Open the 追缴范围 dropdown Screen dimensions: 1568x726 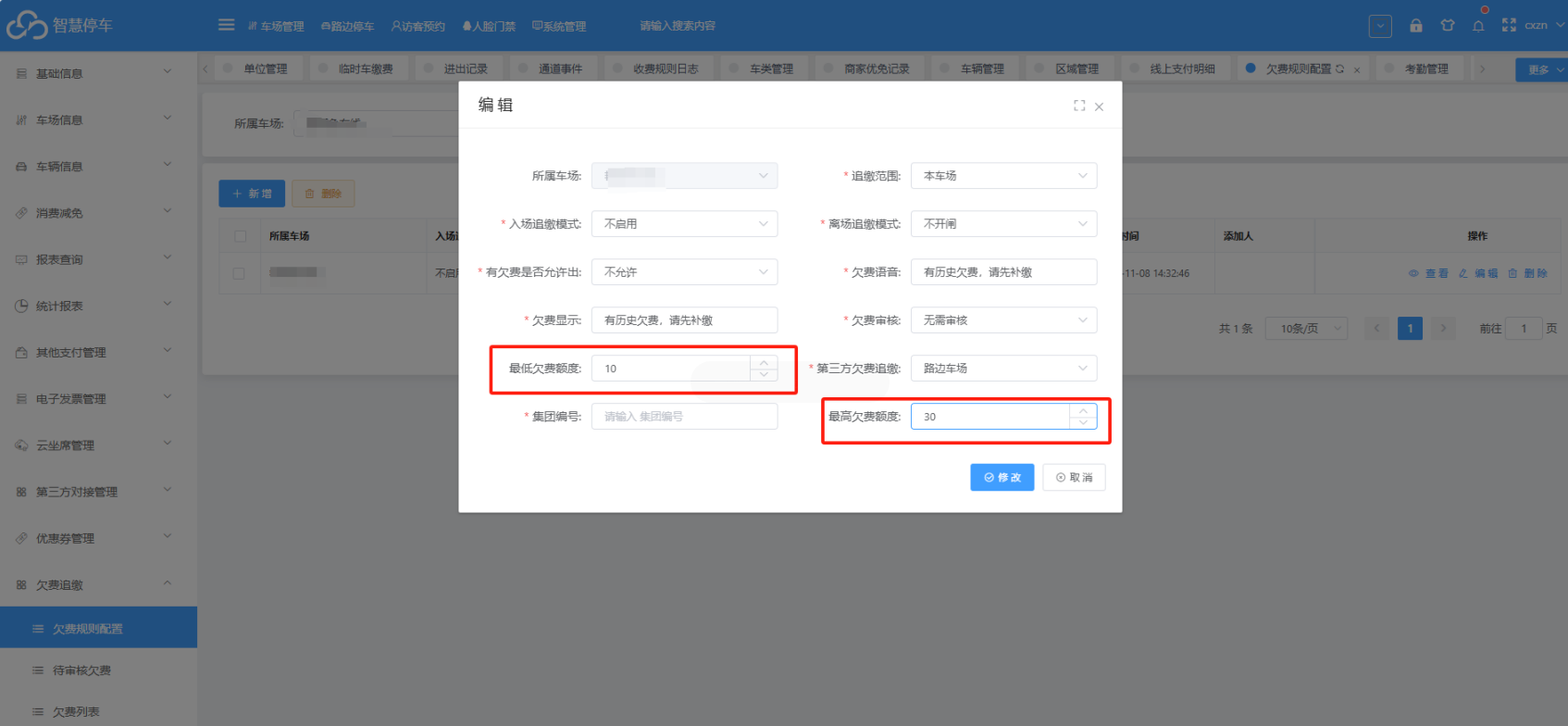[1004, 176]
